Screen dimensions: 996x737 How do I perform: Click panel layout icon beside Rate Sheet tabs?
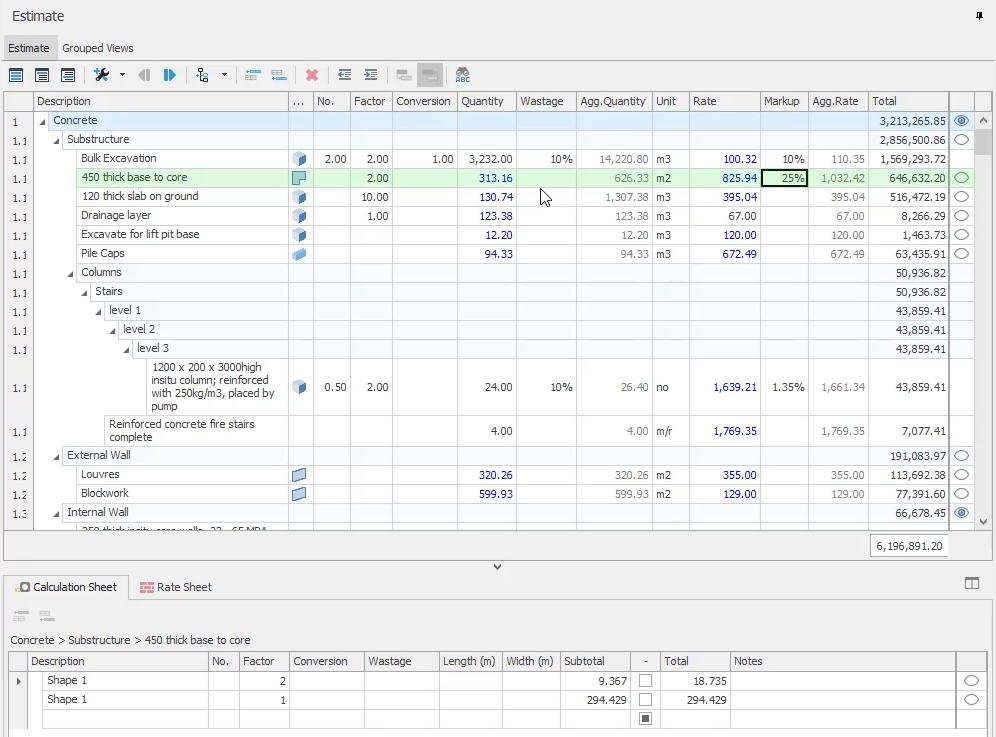[x=972, y=583]
